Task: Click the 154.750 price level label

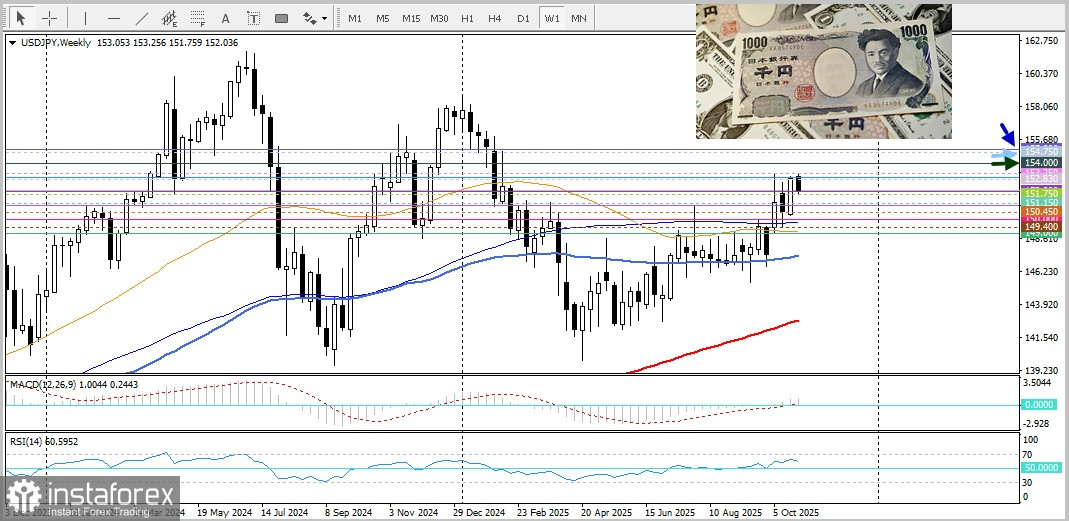Action: click(1040, 151)
